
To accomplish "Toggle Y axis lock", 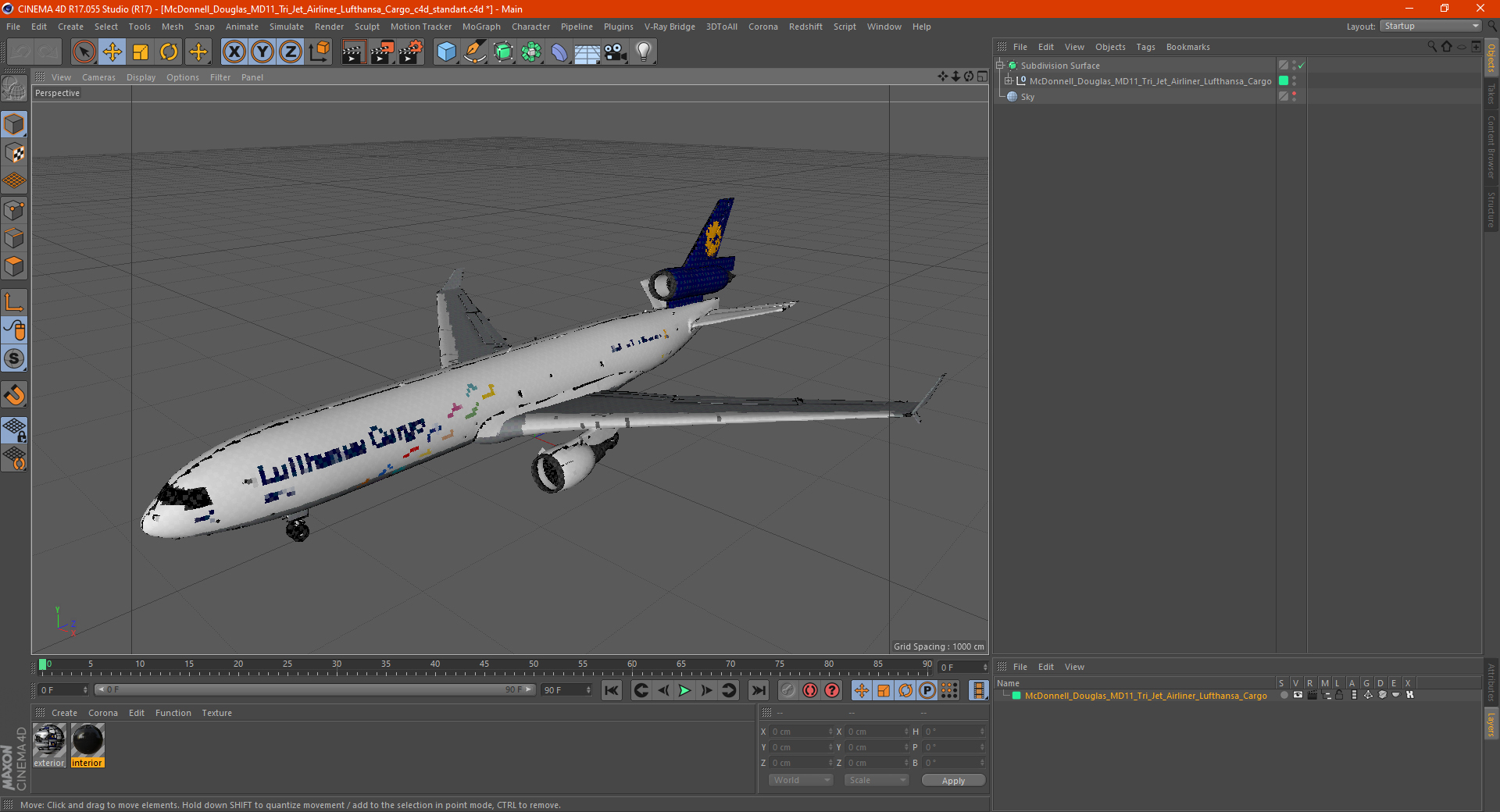I will point(262,52).
